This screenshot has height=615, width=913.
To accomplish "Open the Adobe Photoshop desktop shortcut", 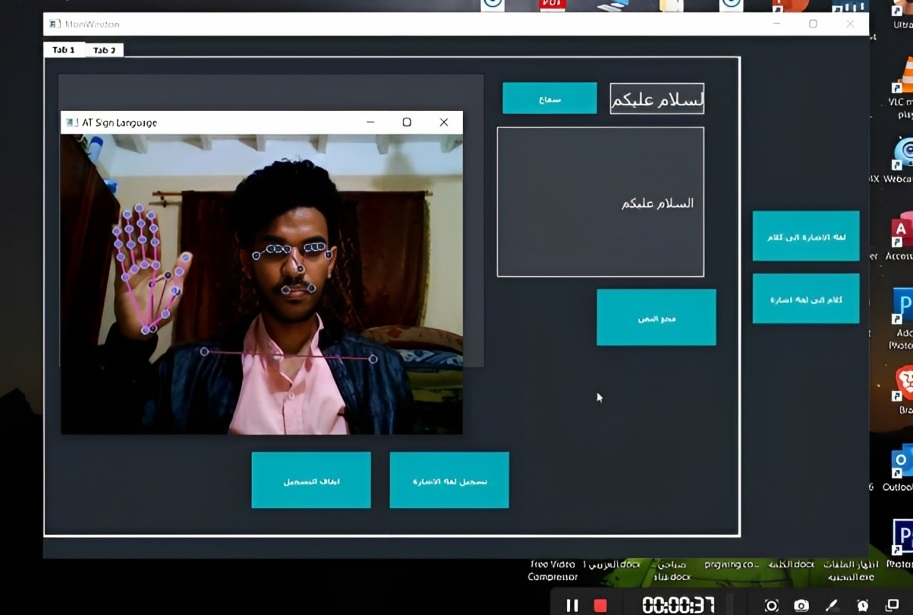I will click(x=902, y=319).
